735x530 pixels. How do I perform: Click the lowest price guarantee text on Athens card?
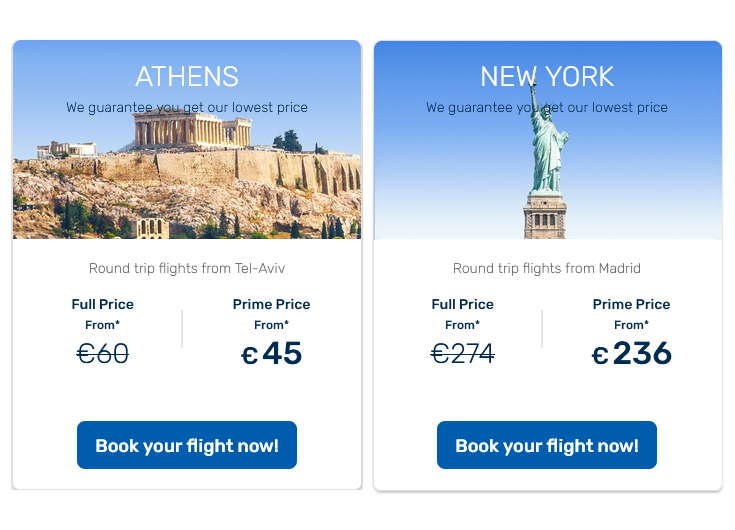[187, 108]
